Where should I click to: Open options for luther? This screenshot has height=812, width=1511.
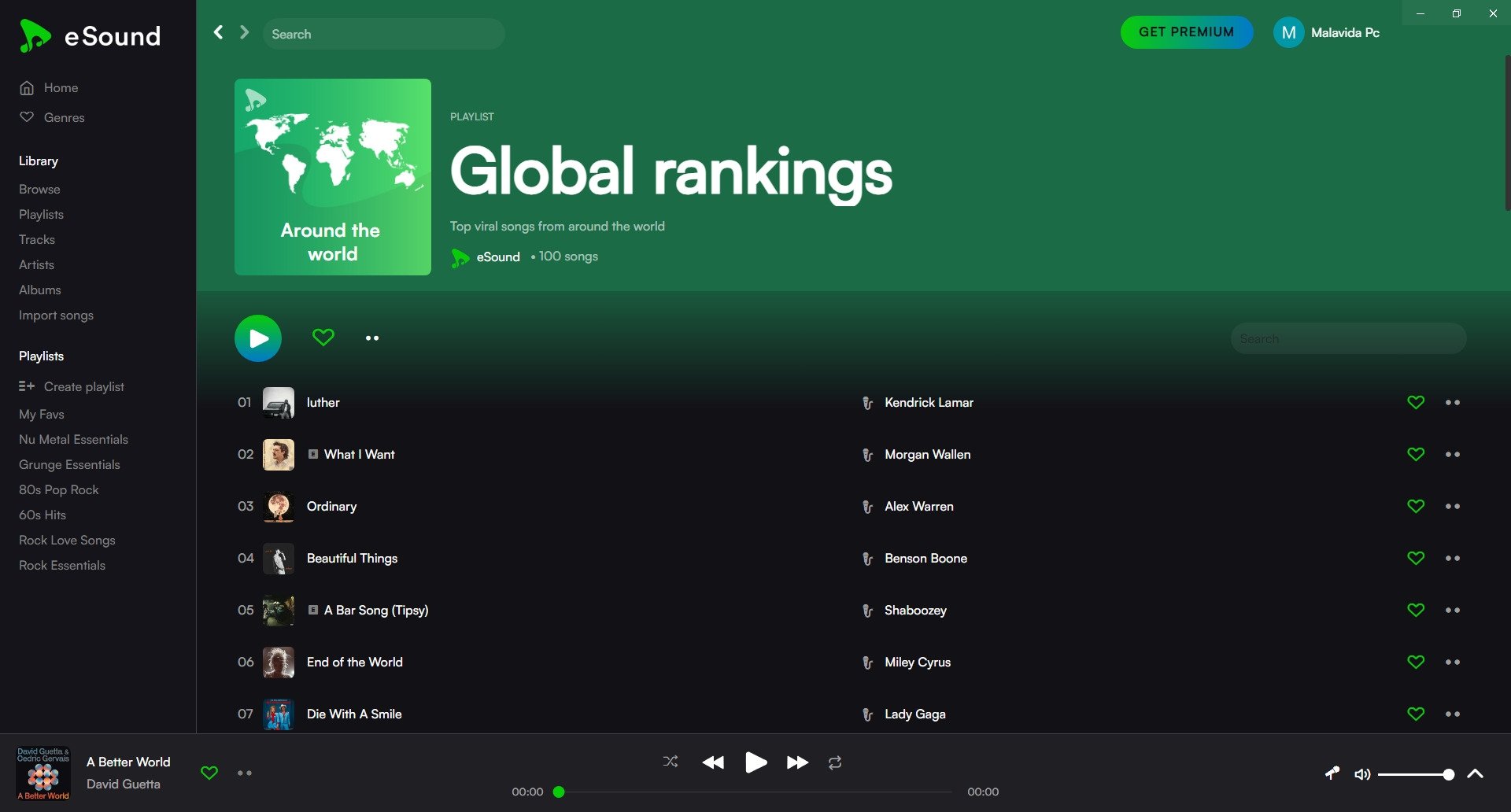point(1453,402)
